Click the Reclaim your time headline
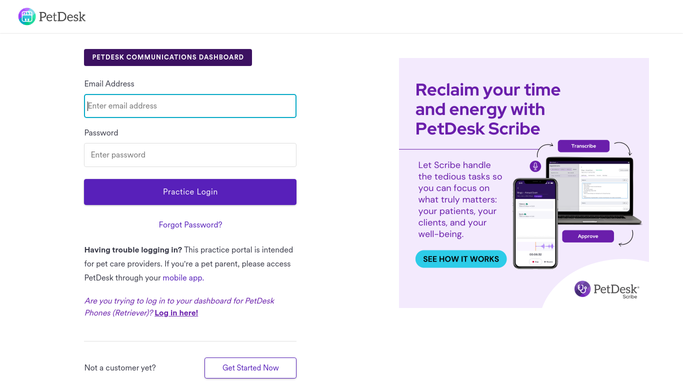Viewport: 683px width, 384px height. [488, 109]
